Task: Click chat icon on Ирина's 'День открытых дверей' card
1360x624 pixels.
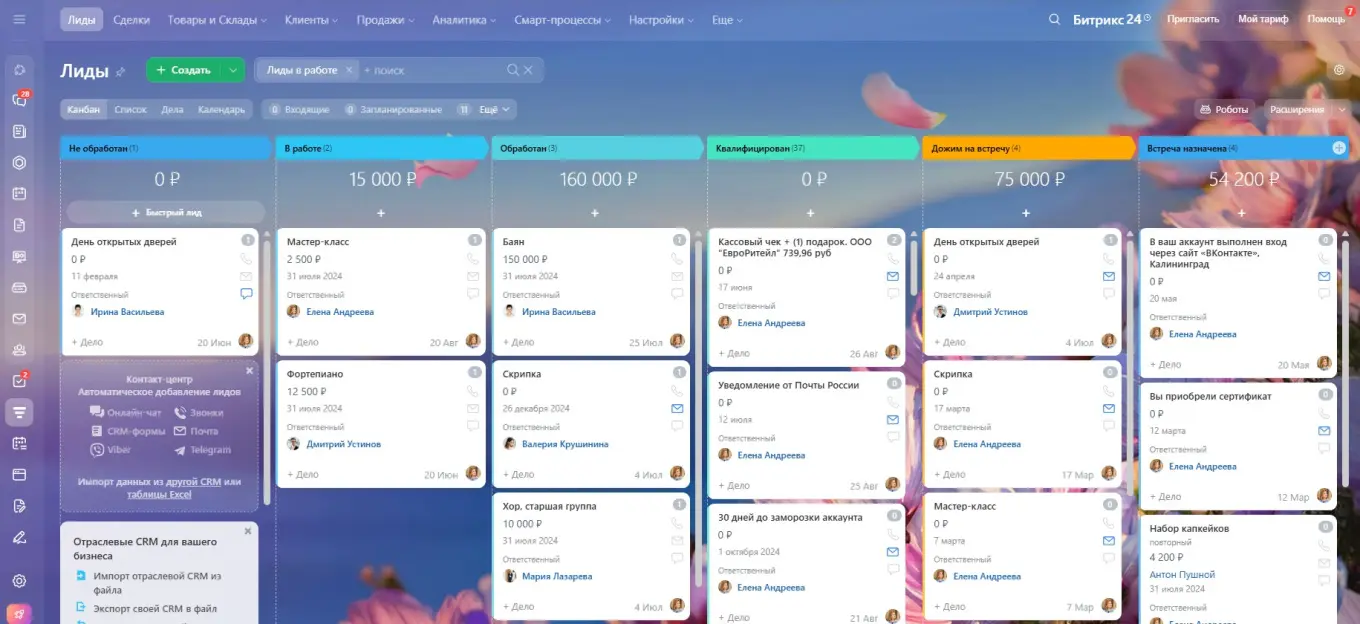Action: click(x=246, y=294)
